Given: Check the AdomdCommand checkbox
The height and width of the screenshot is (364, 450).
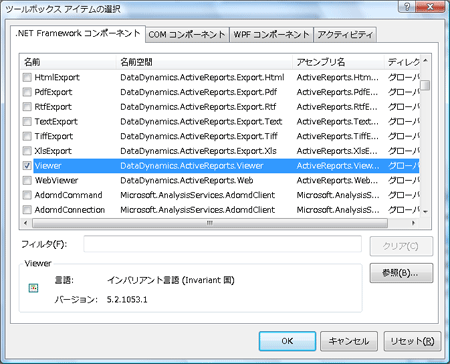Looking at the screenshot, I should (27, 195).
